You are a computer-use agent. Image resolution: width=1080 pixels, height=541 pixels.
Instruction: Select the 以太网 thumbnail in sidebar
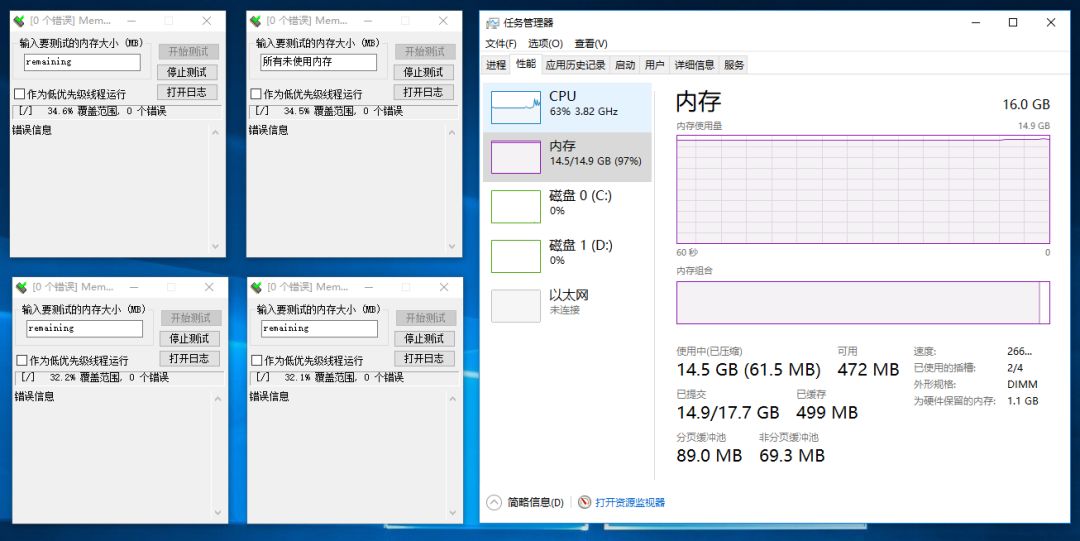coord(516,306)
